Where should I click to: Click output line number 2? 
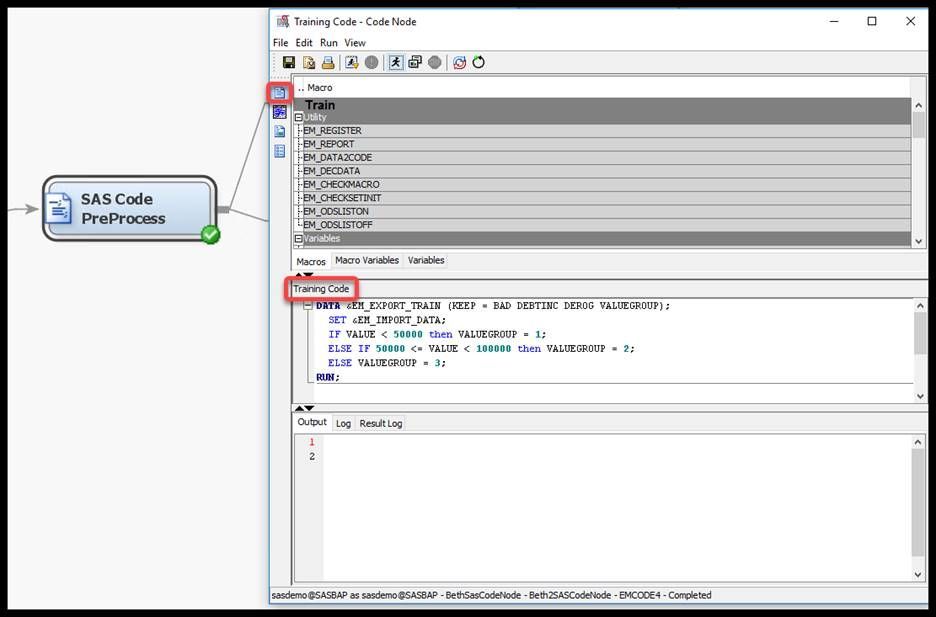312,456
